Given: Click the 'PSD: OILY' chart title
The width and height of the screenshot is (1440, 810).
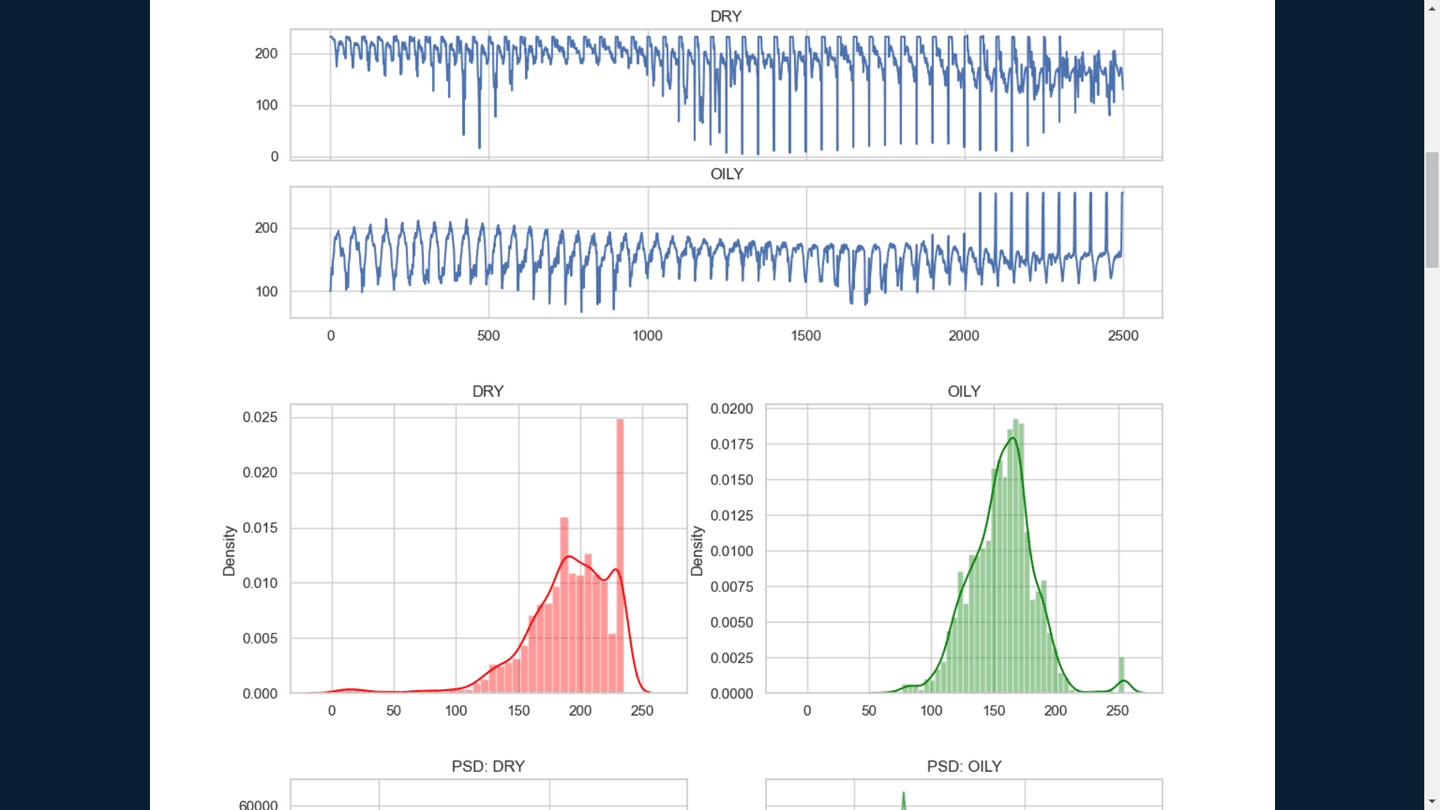Looking at the screenshot, I should 964,767.
